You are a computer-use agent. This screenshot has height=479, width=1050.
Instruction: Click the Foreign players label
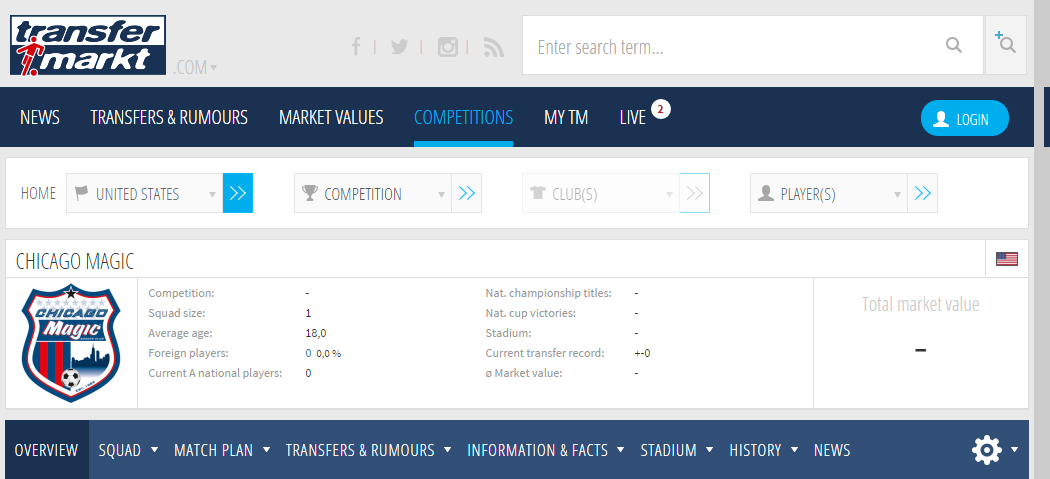point(188,353)
